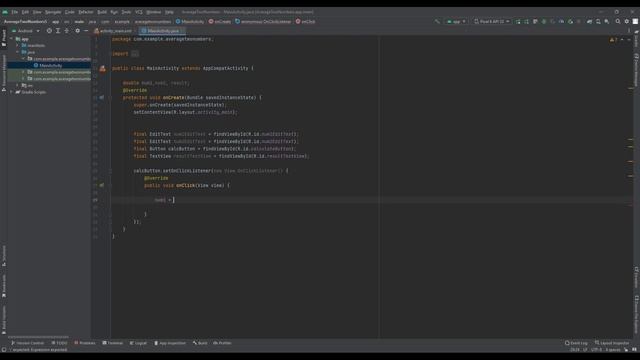The height and width of the screenshot is (360, 640).
Task: Expand the manifests folder
Action: (x=18, y=45)
